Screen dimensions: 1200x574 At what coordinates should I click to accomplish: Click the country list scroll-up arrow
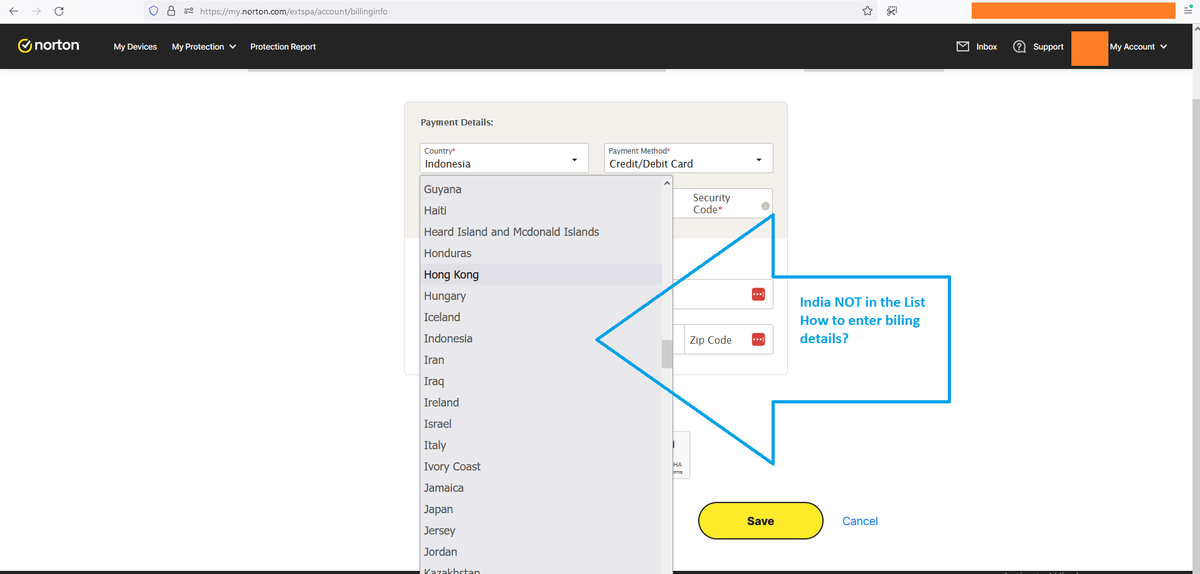667,184
